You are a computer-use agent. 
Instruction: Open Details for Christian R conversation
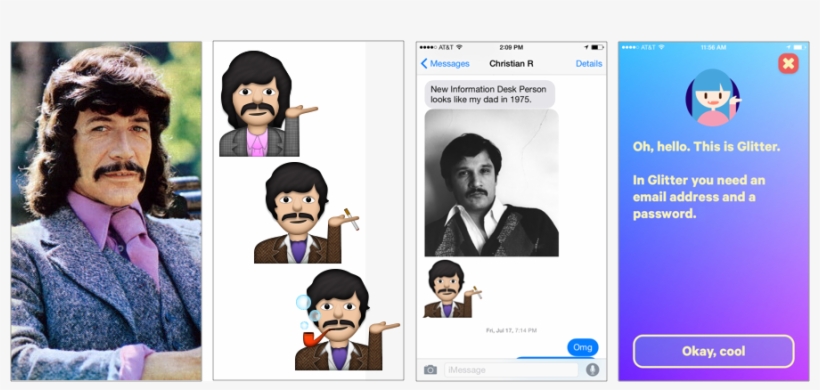(x=589, y=64)
